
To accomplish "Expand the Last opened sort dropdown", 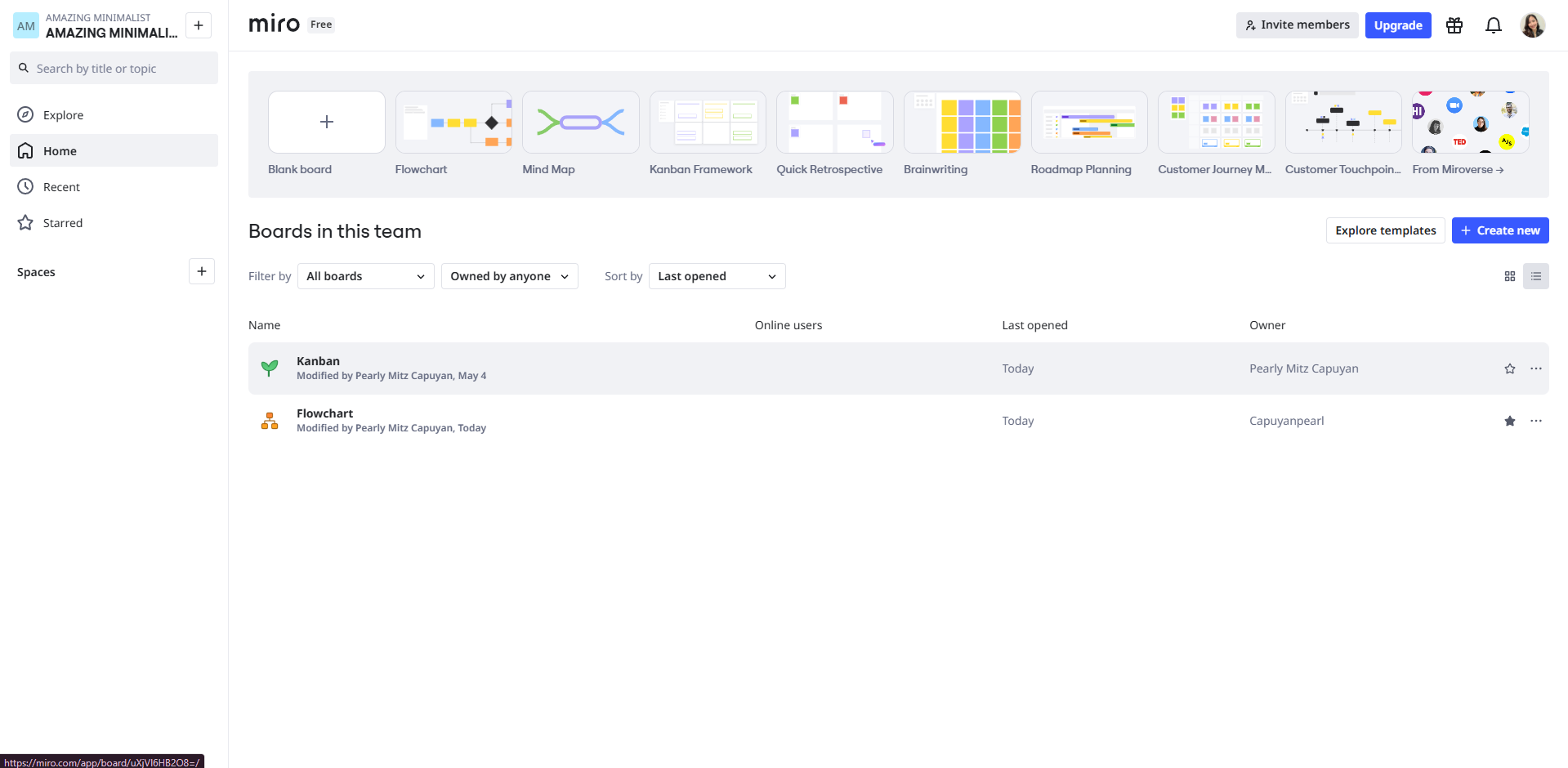I will [x=717, y=276].
